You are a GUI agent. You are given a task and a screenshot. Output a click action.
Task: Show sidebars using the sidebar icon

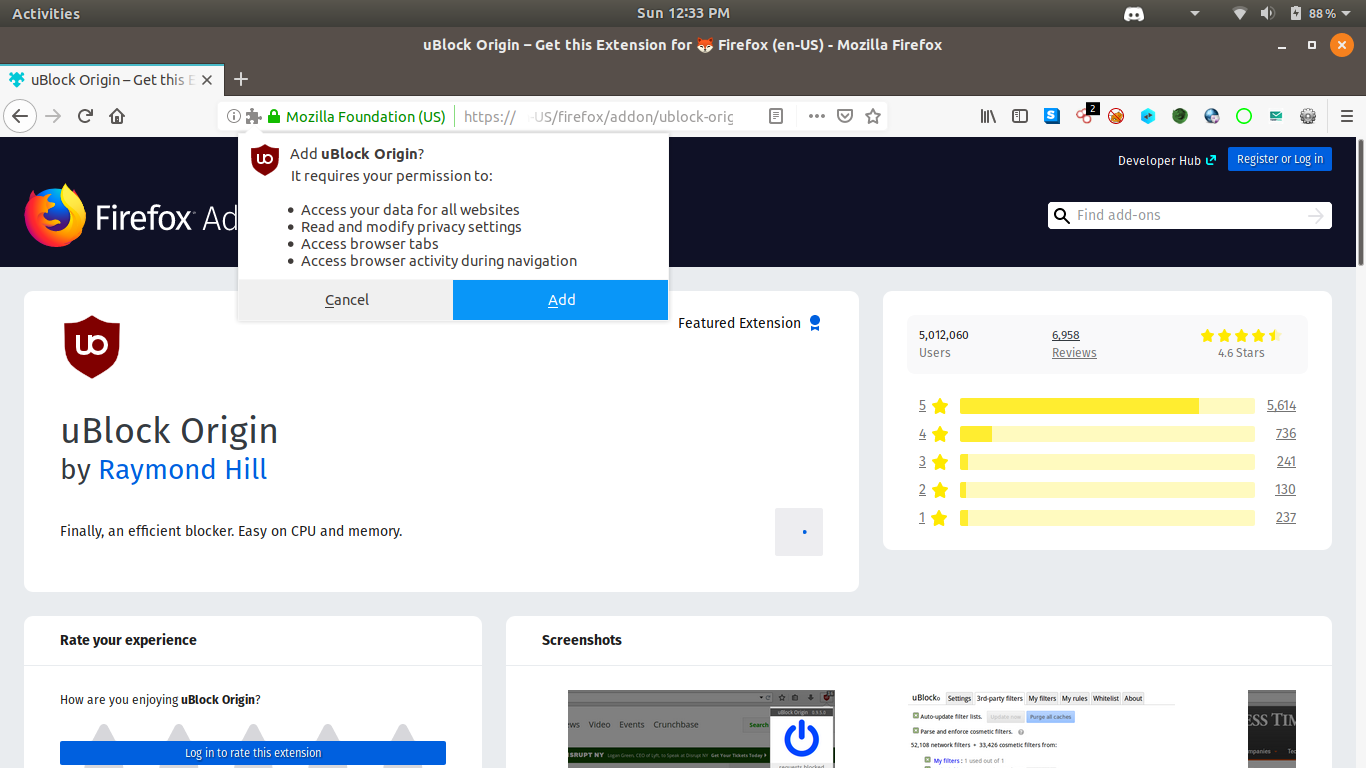click(1020, 116)
